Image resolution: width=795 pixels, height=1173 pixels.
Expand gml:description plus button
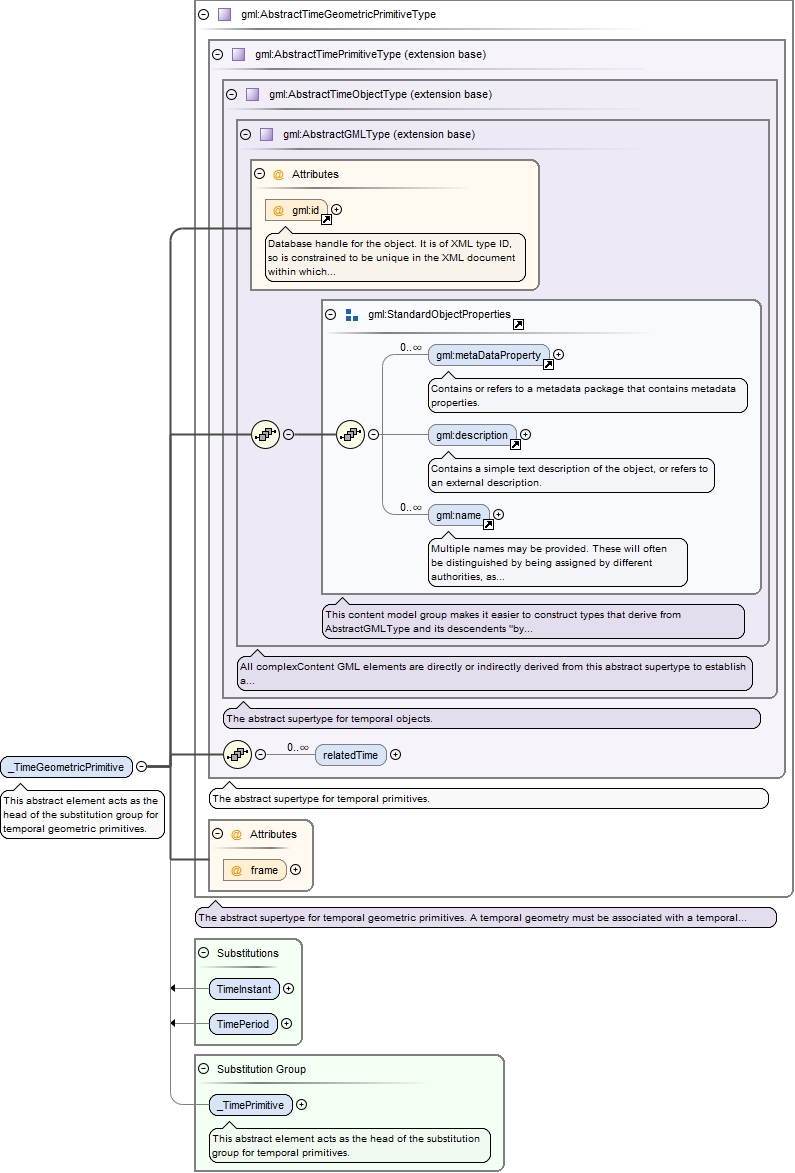pos(525,435)
